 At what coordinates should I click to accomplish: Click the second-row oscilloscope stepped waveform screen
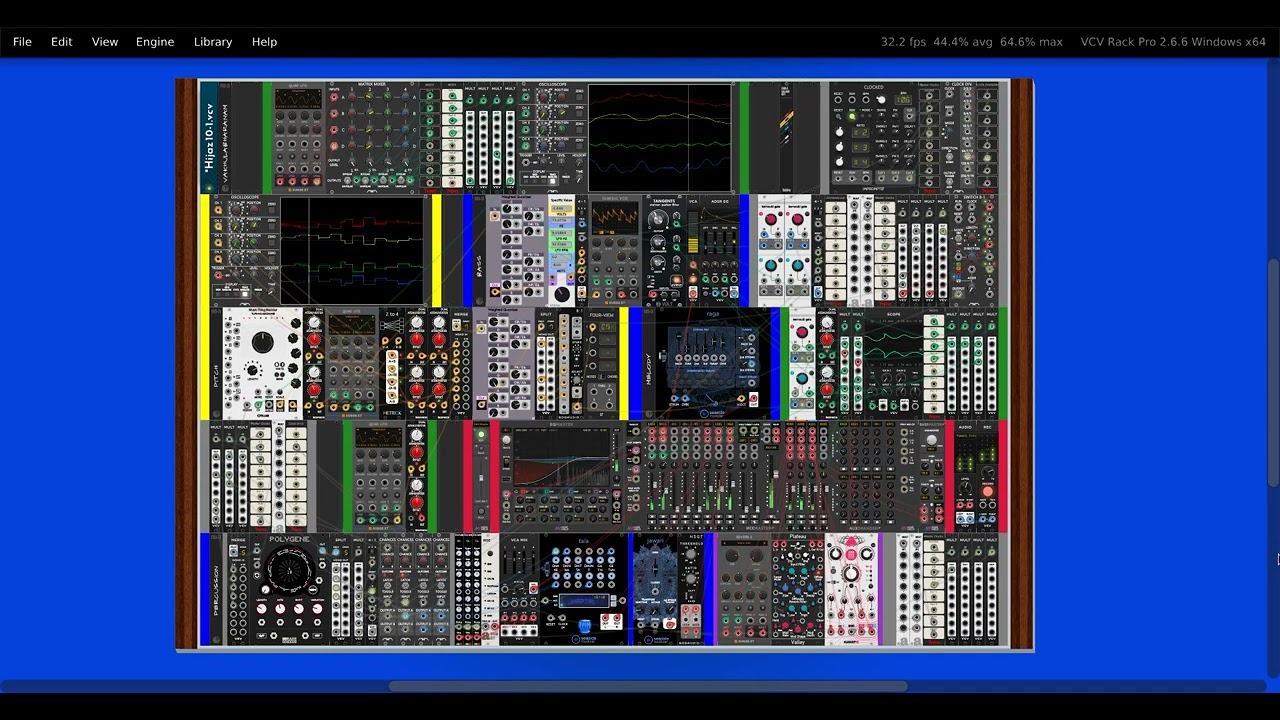point(352,250)
